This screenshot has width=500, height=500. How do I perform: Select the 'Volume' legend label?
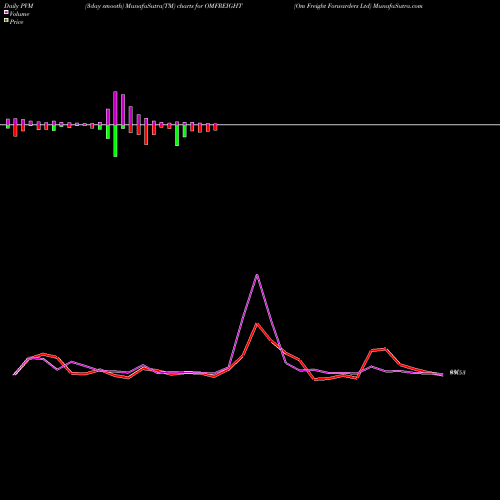19,14
